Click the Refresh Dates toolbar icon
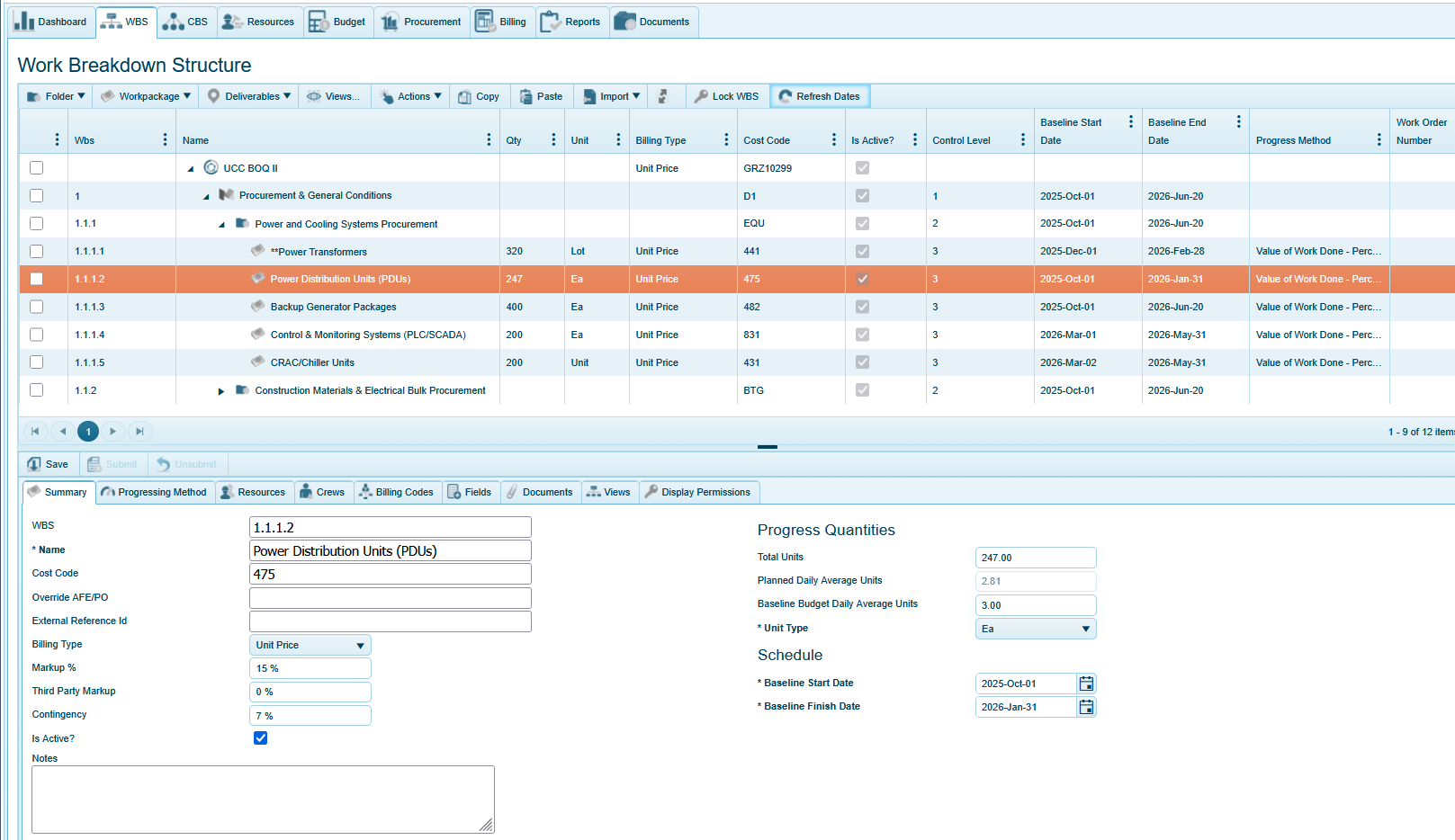 (786, 96)
